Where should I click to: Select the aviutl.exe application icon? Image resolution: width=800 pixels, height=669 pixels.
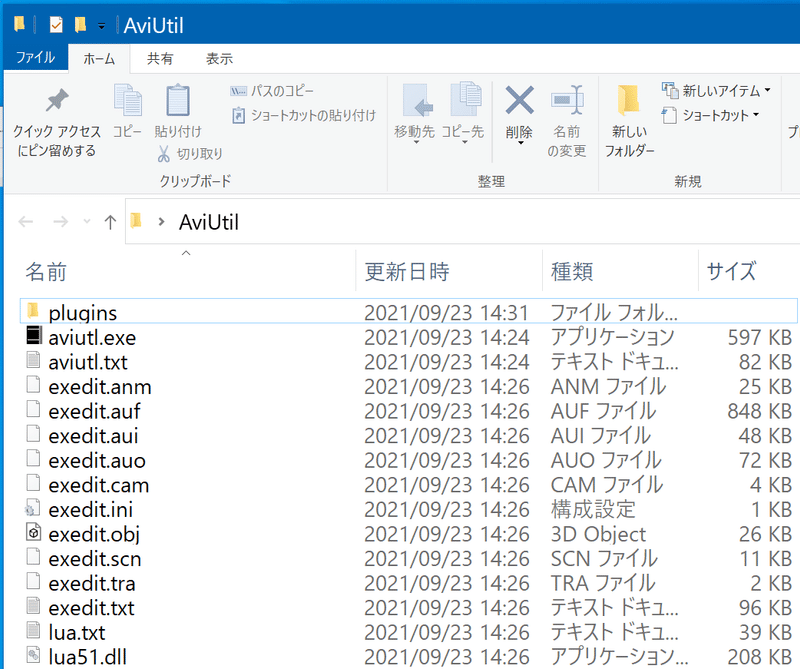[34, 335]
